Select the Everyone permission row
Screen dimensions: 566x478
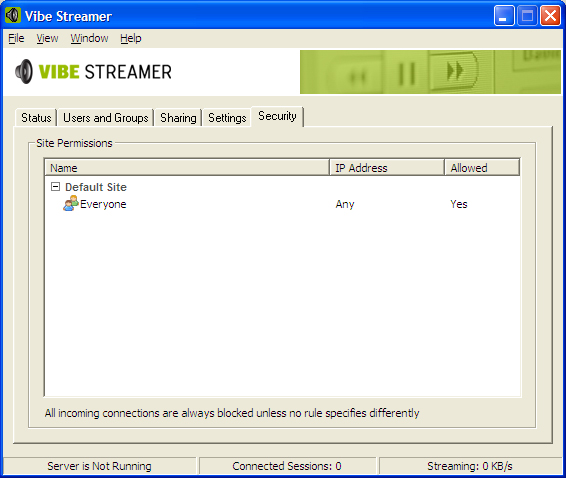click(x=282, y=204)
